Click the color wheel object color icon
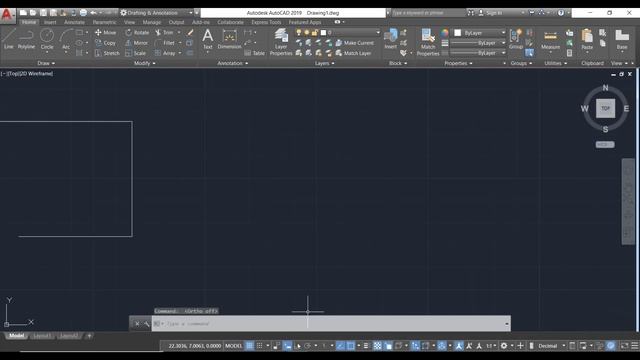 444,32
